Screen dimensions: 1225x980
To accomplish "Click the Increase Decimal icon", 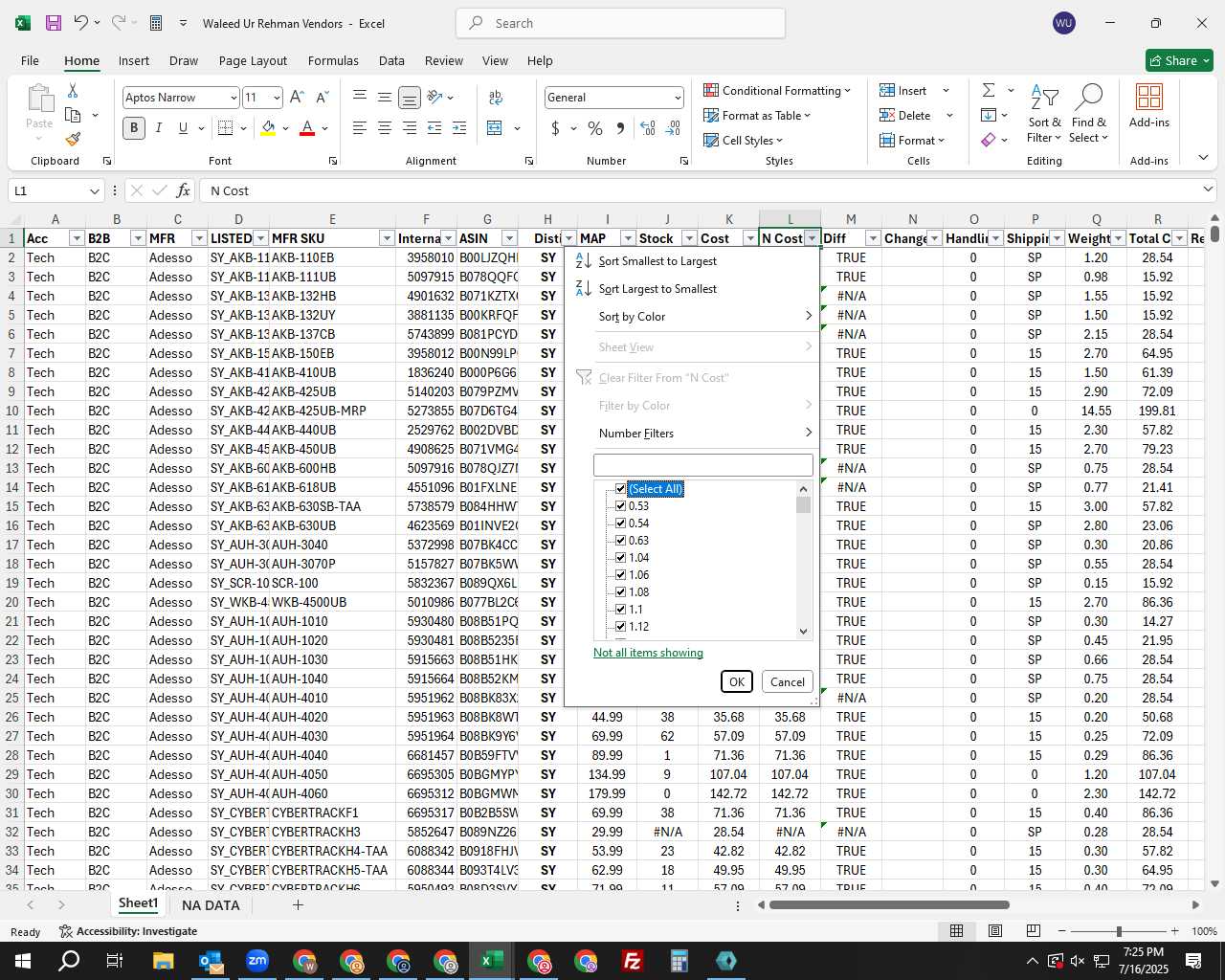I will (648, 128).
